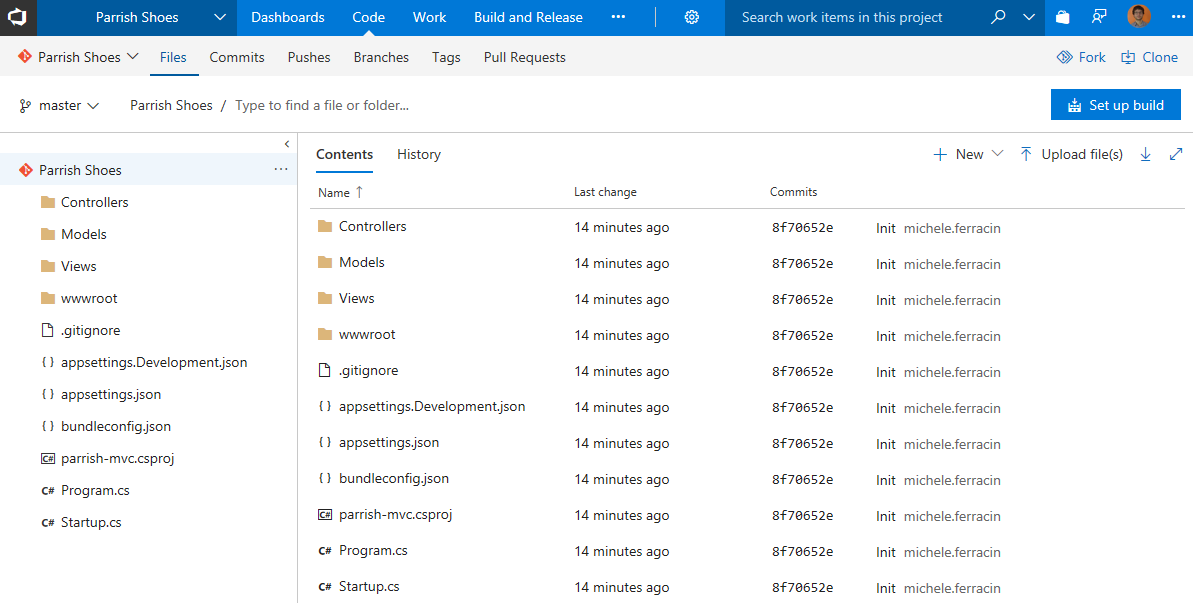Screen dimensions: 1193x603
Task: Open the Pull Requests tab
Action: click(x=524, y=57)
